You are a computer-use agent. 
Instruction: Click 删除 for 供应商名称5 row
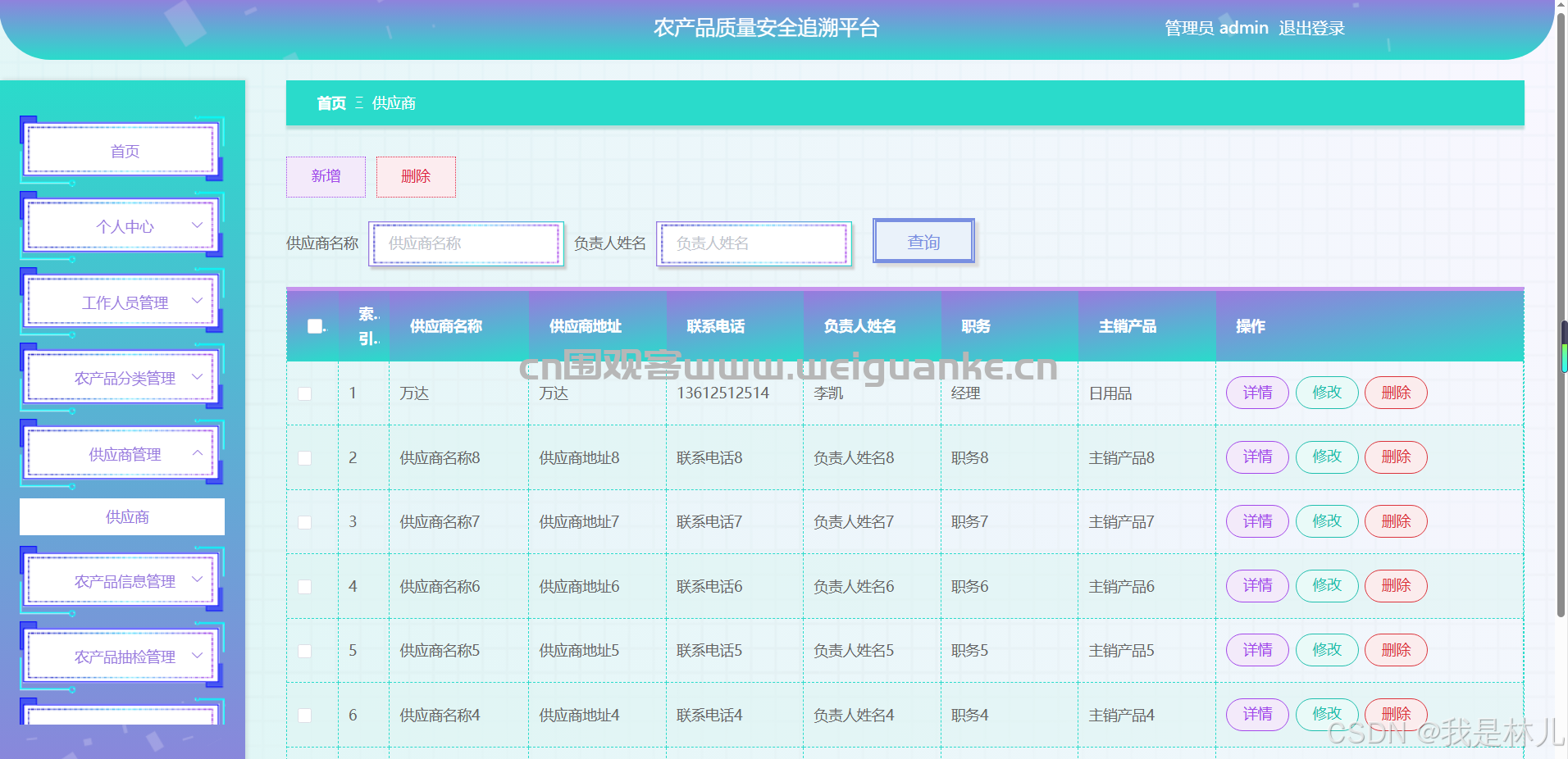(1396, 650)
